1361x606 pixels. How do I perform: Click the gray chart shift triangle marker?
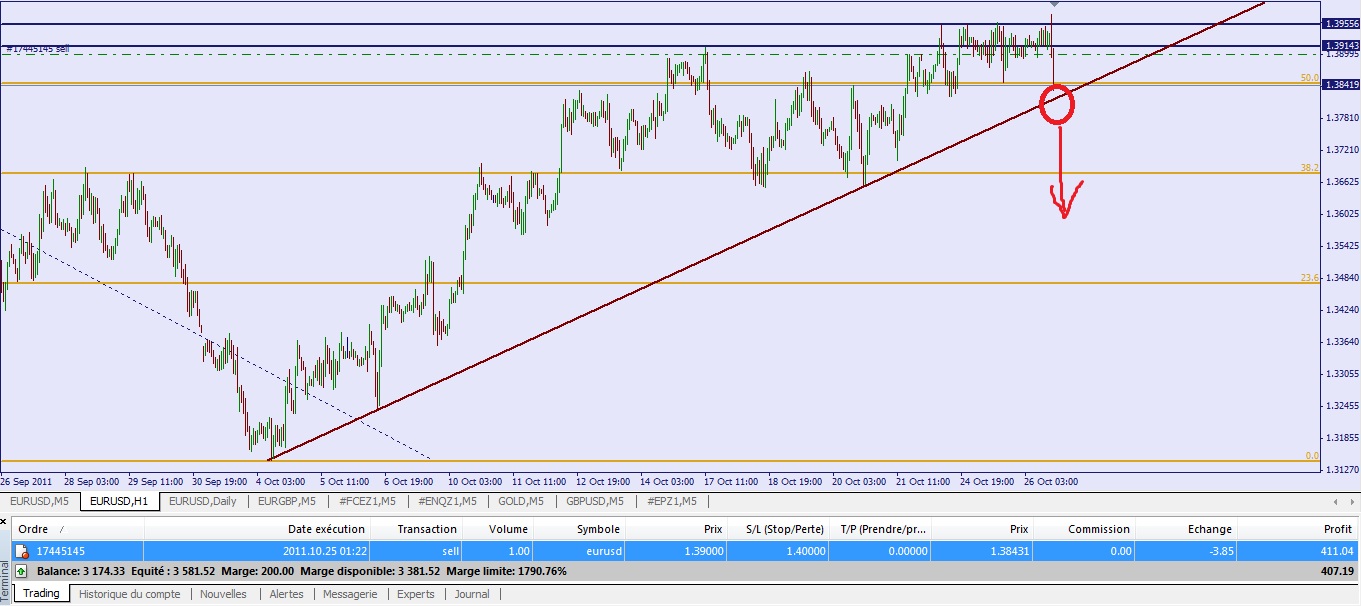pyautogui.click(x=1053, y=5)
